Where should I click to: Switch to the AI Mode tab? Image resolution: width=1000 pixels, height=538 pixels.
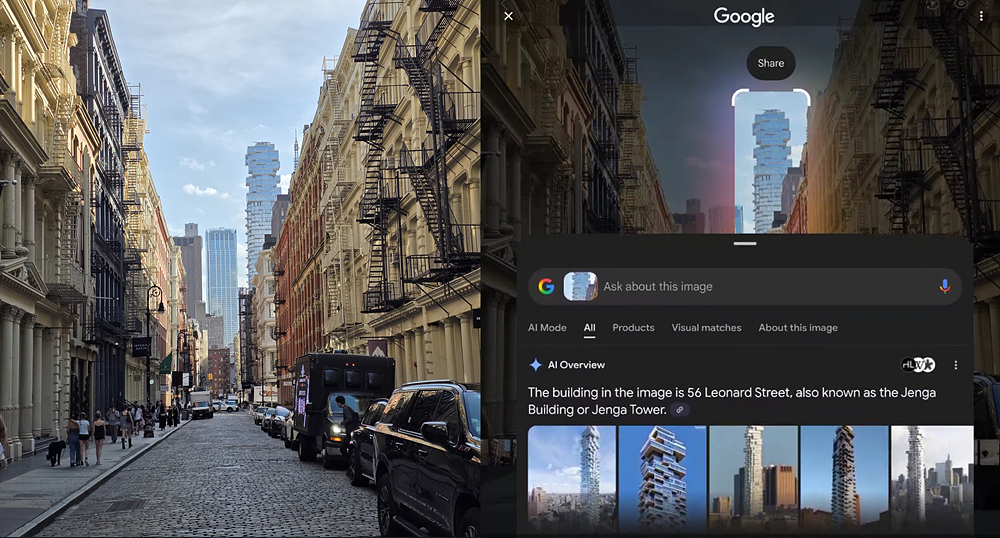tap(547, 328)
